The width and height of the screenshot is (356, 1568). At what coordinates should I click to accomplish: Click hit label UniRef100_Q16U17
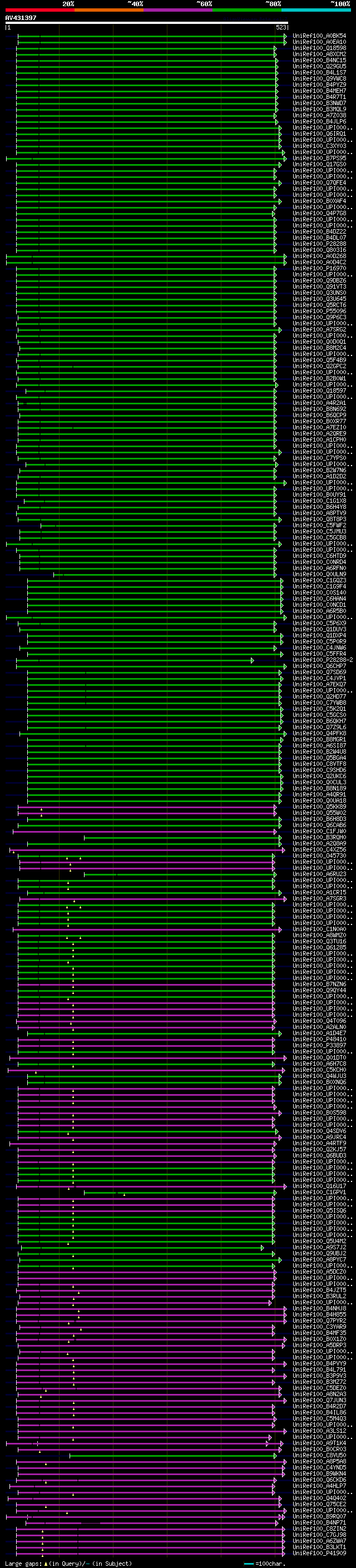tap(319, 1186)
